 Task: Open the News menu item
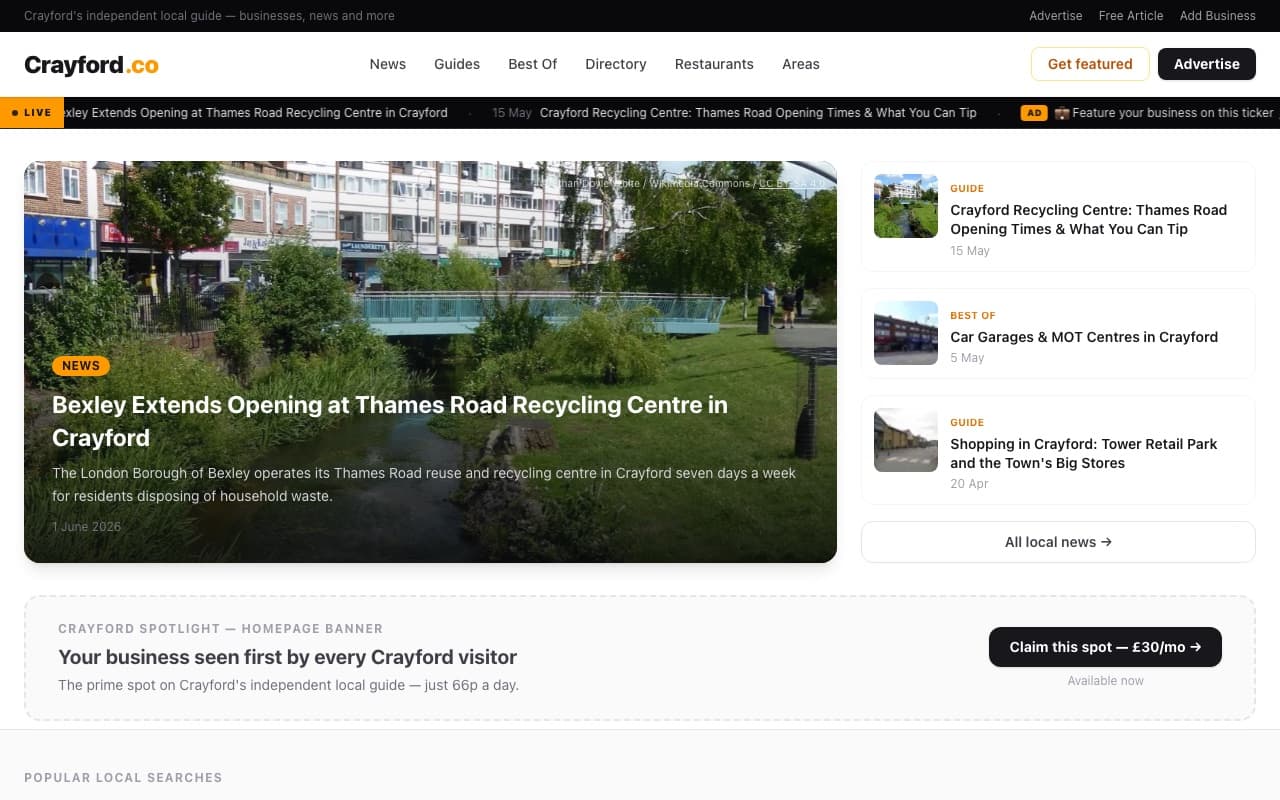387,64
